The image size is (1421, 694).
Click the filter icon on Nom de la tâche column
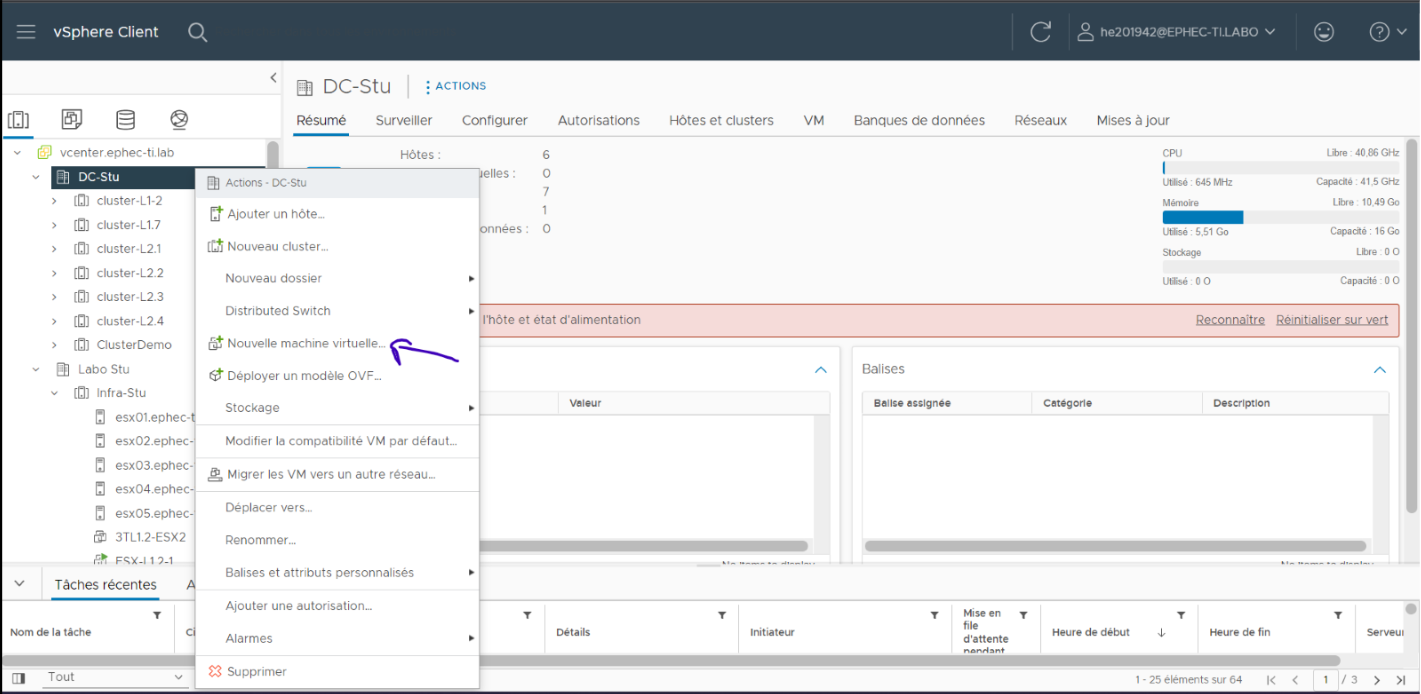click(157, 615)
